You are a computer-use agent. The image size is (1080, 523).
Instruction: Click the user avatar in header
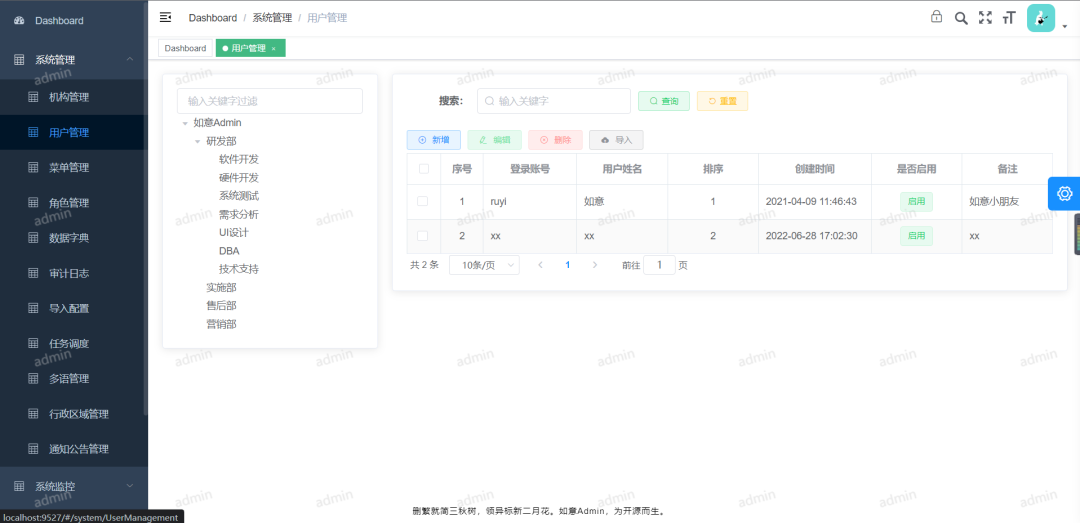(x=1041, y=18)
